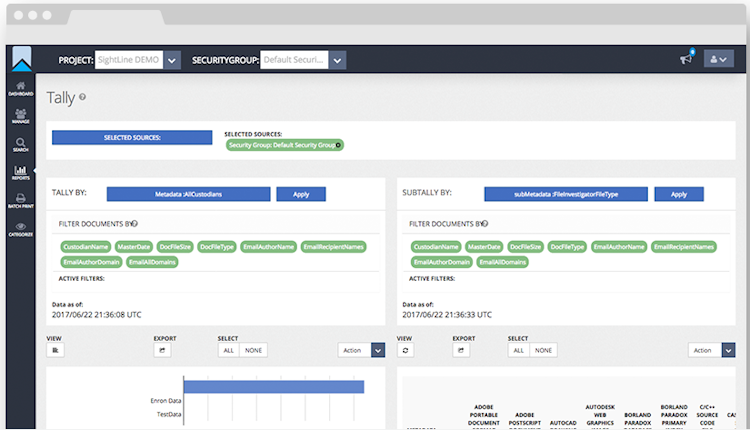Select DocFileSize filter in Tally panel

(175, 247)
